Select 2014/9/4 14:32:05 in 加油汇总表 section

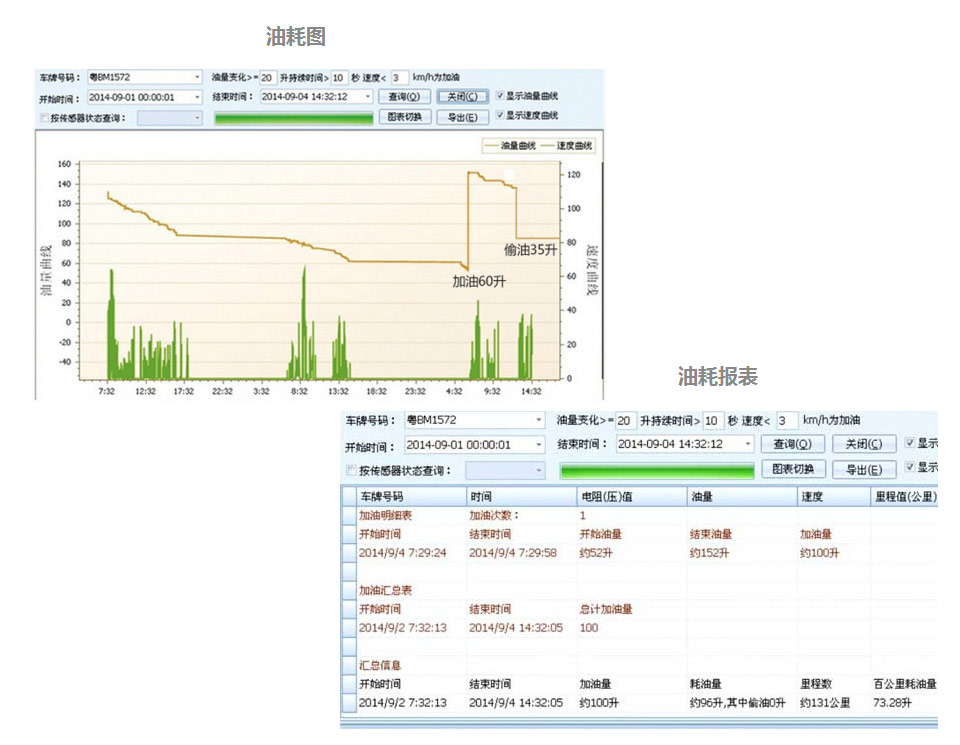pyautogui.click(x=516, y=627)
